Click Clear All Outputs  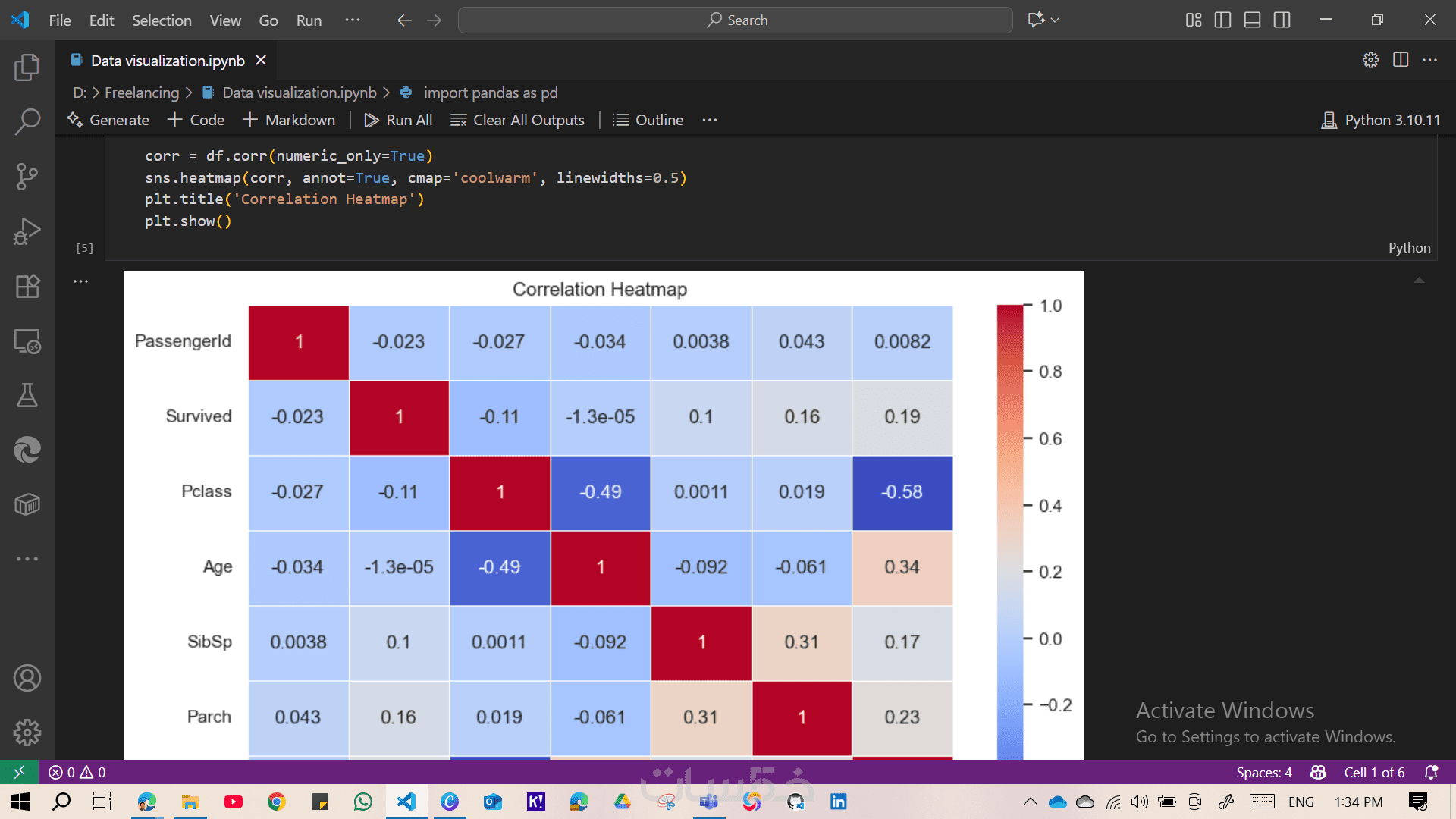518,120
